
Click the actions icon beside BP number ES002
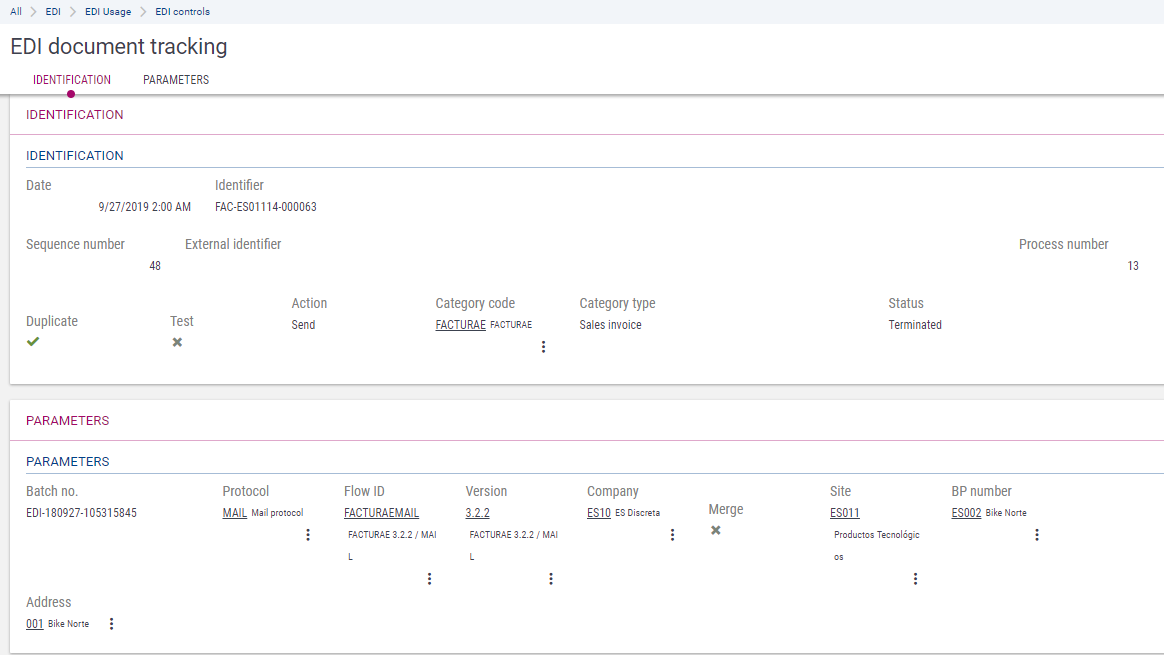tap(1037, 535)
